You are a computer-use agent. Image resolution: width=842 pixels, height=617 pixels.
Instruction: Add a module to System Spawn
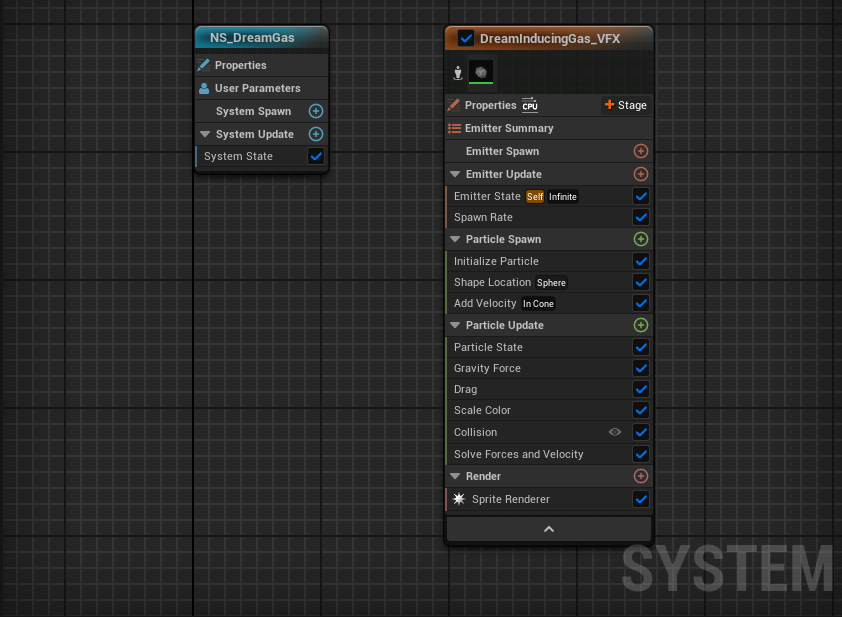[x=316, y=111]
